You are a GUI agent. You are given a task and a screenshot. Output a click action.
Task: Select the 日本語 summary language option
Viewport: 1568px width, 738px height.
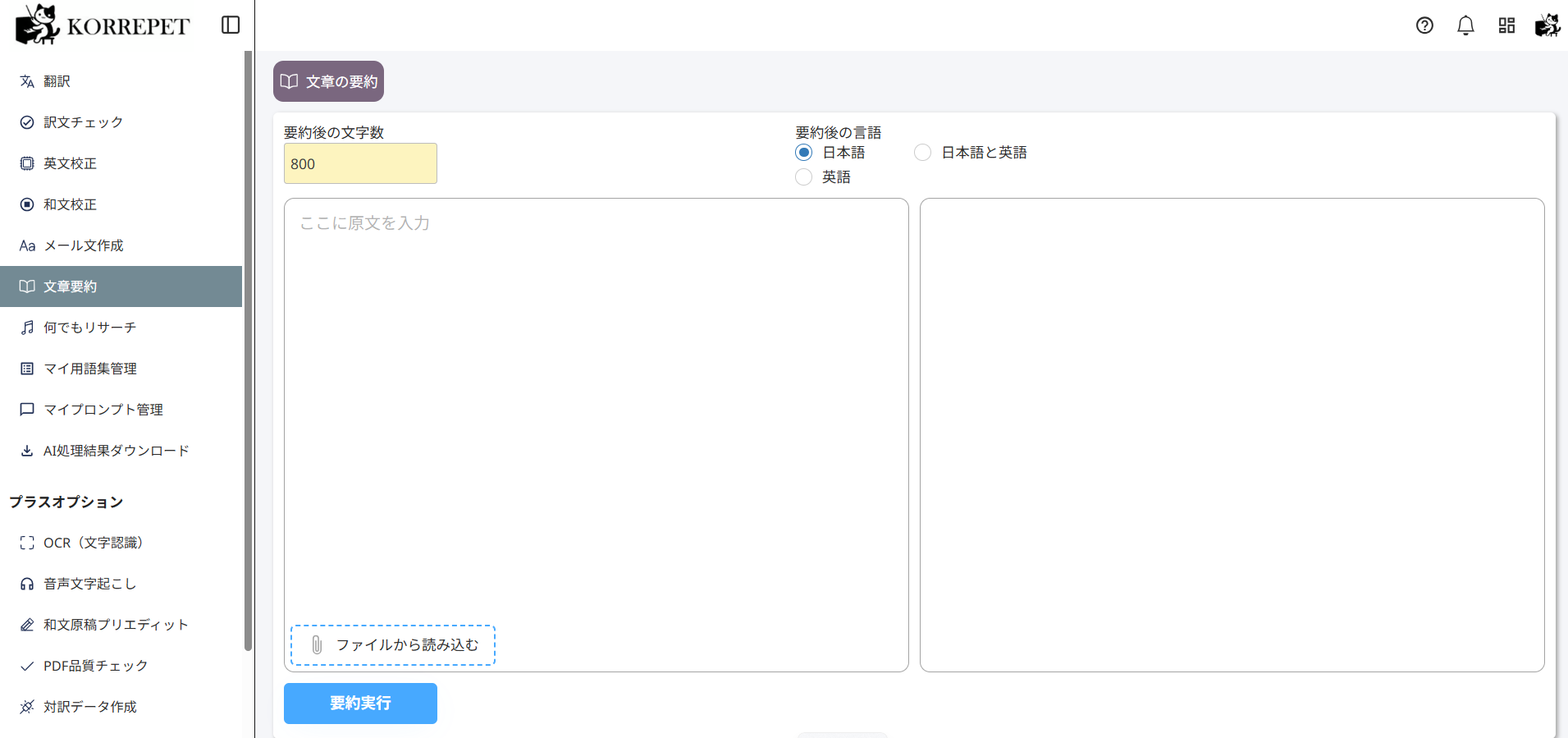(x=804, y=153)
